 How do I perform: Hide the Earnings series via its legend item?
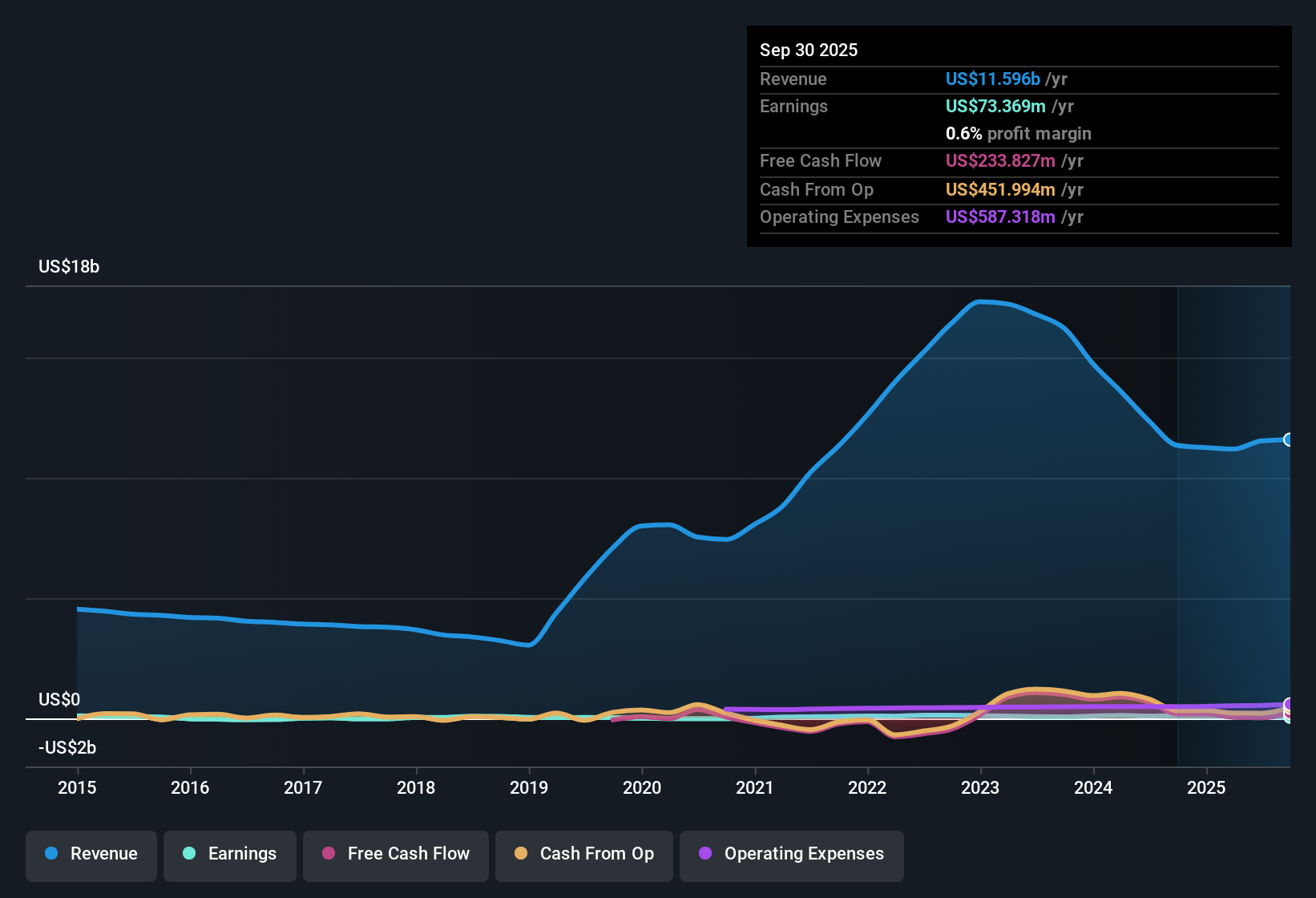[230, 854]
